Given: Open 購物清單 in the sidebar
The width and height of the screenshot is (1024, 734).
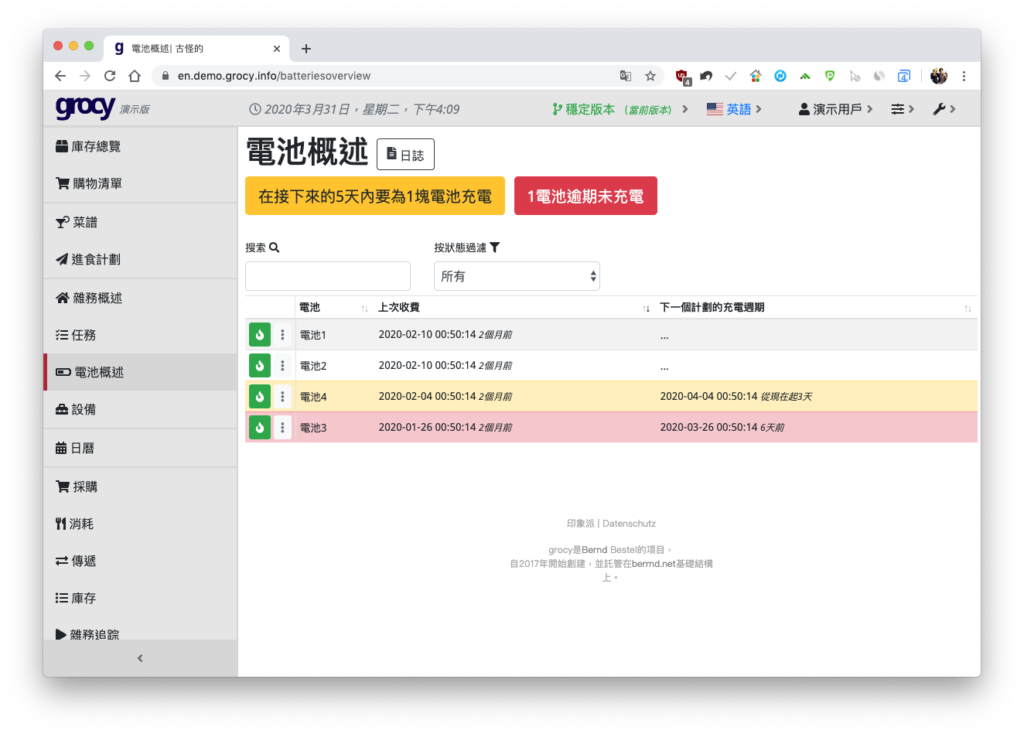Looking at the screenshot, I should click(x=140, y=184).
